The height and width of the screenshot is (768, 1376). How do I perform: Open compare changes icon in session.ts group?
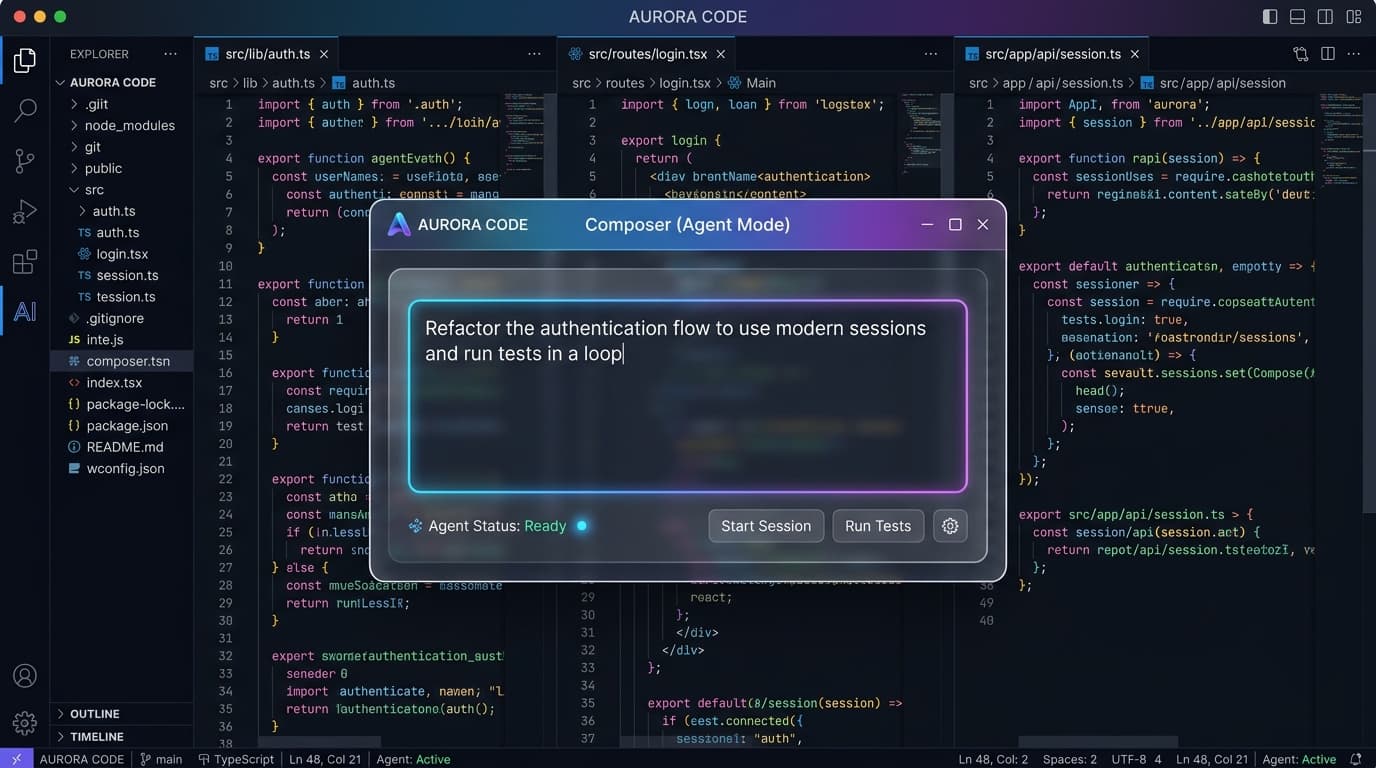click(x=1300, y=54)
